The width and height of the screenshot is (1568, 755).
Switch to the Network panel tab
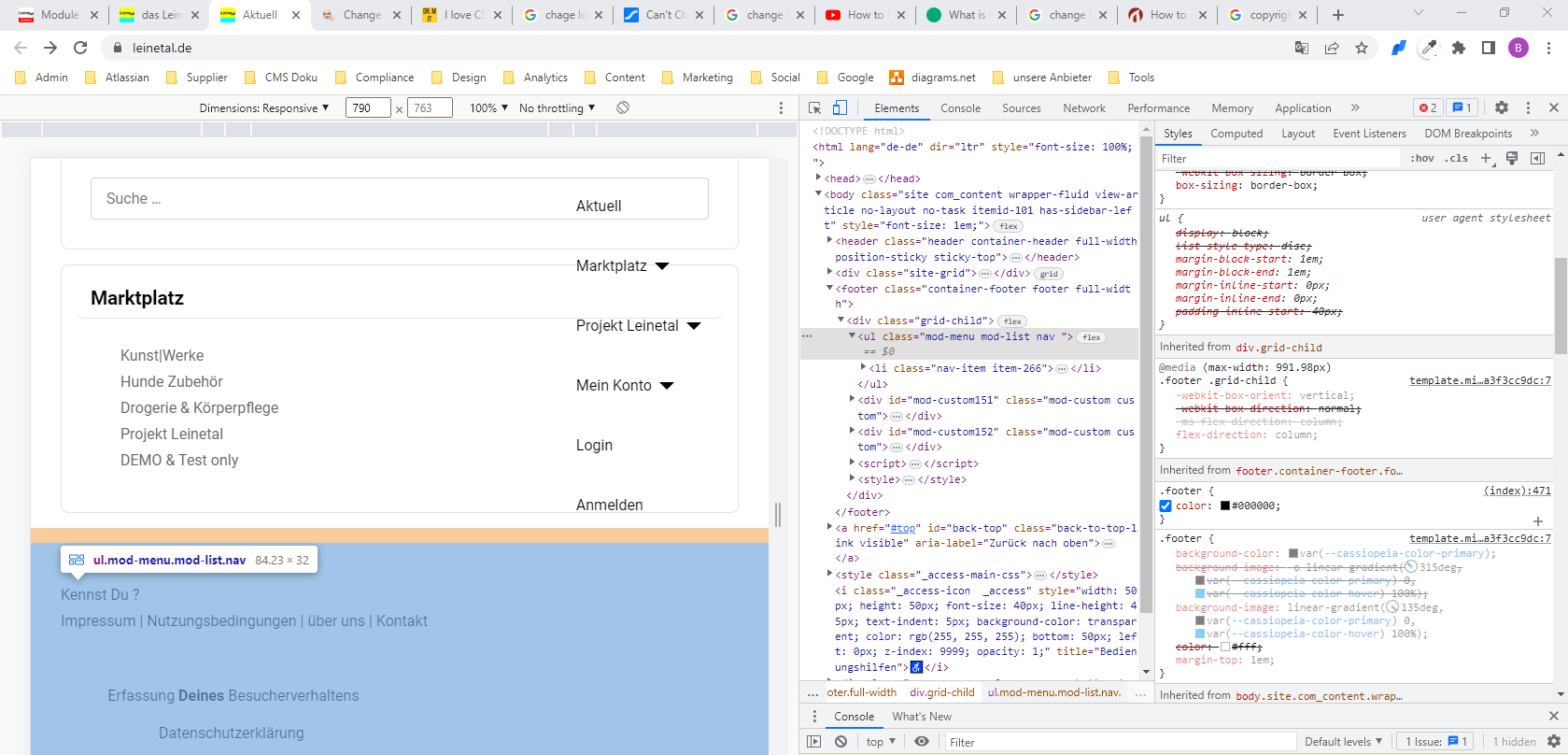tap(1084, 107)
